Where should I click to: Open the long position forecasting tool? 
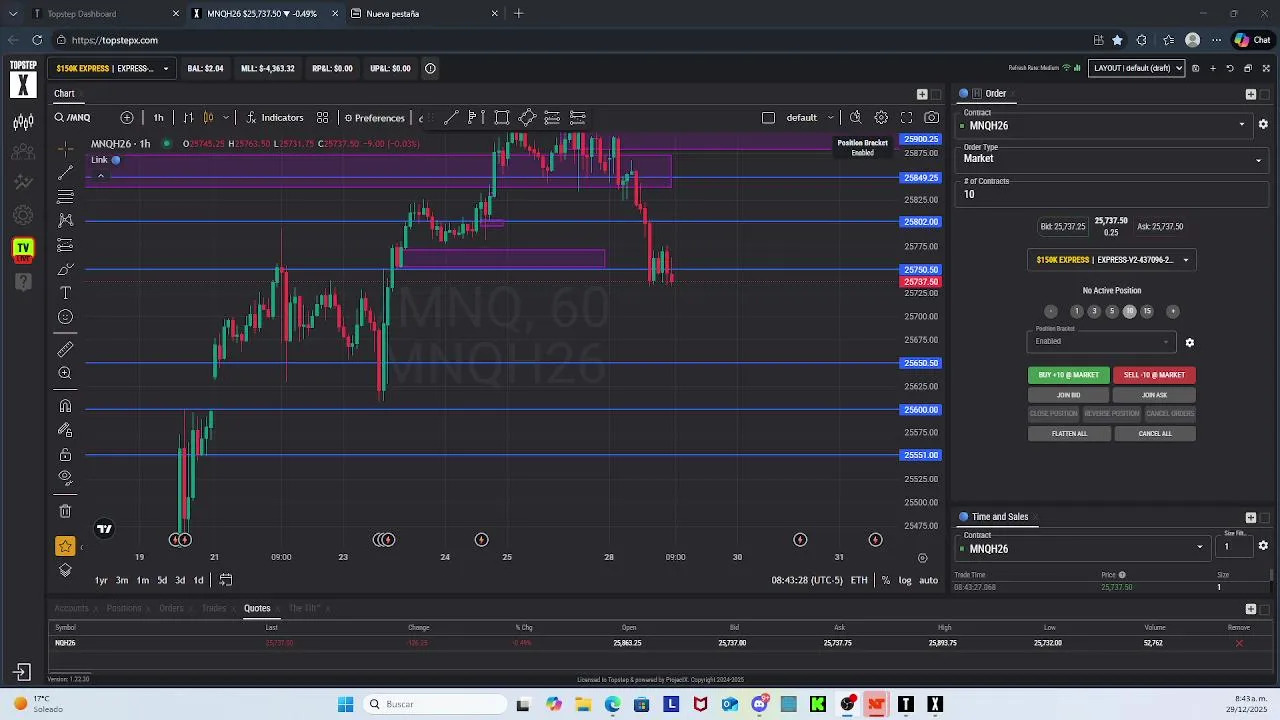(x=65, y=245)
